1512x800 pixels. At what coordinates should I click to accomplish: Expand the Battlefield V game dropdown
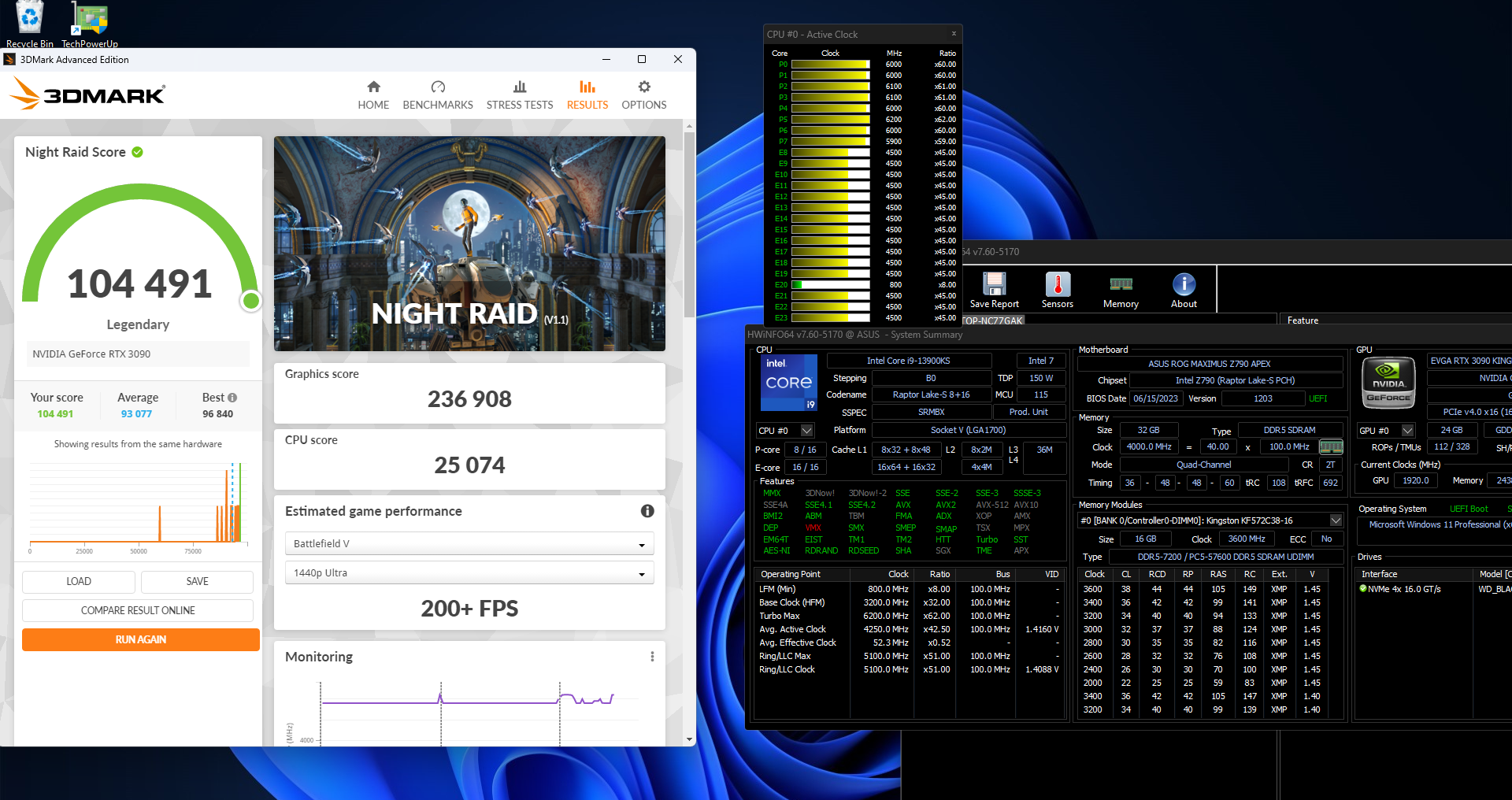(469, 543)
